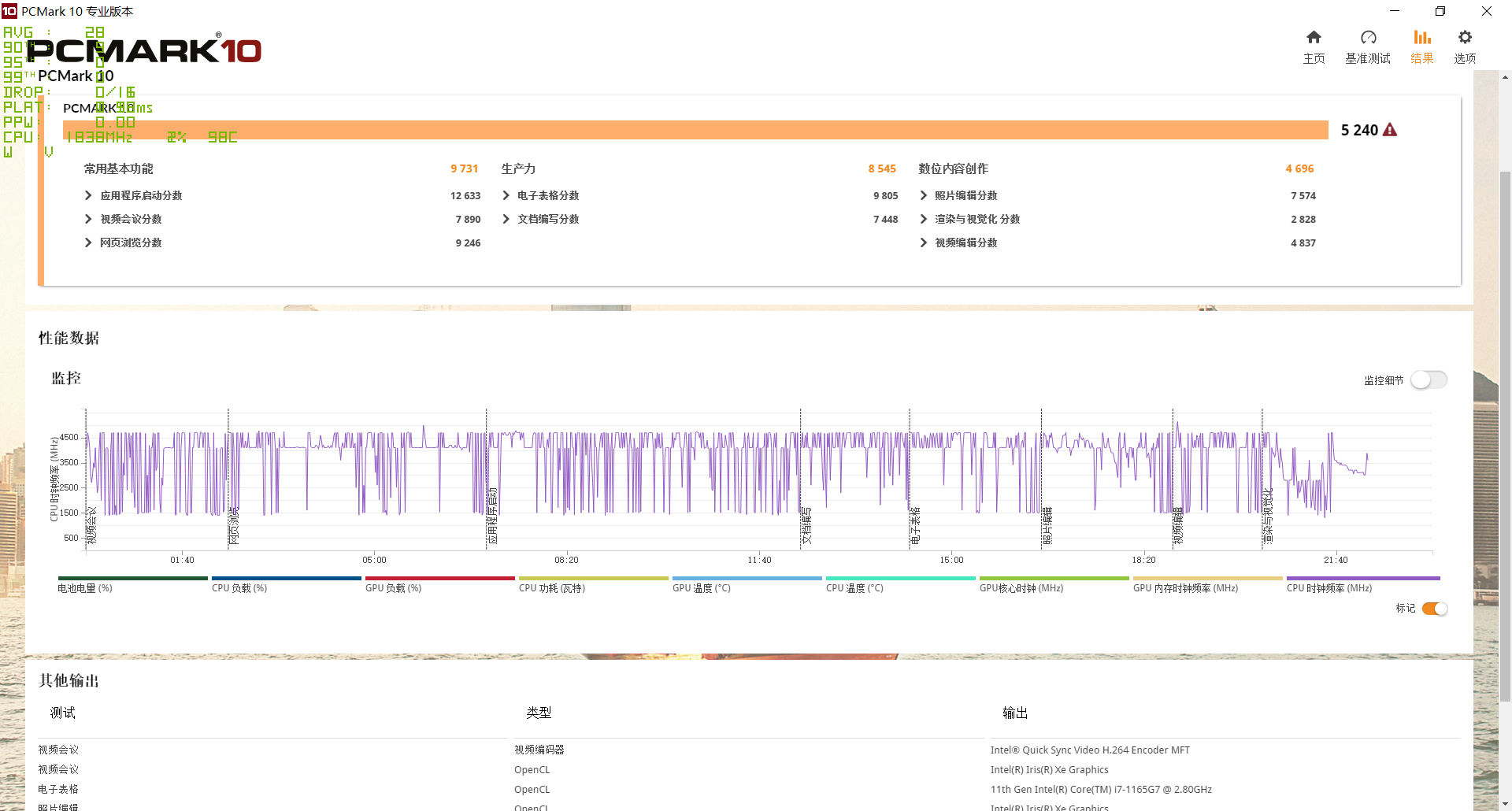Click the 监控 chart heading

point(66,379)
